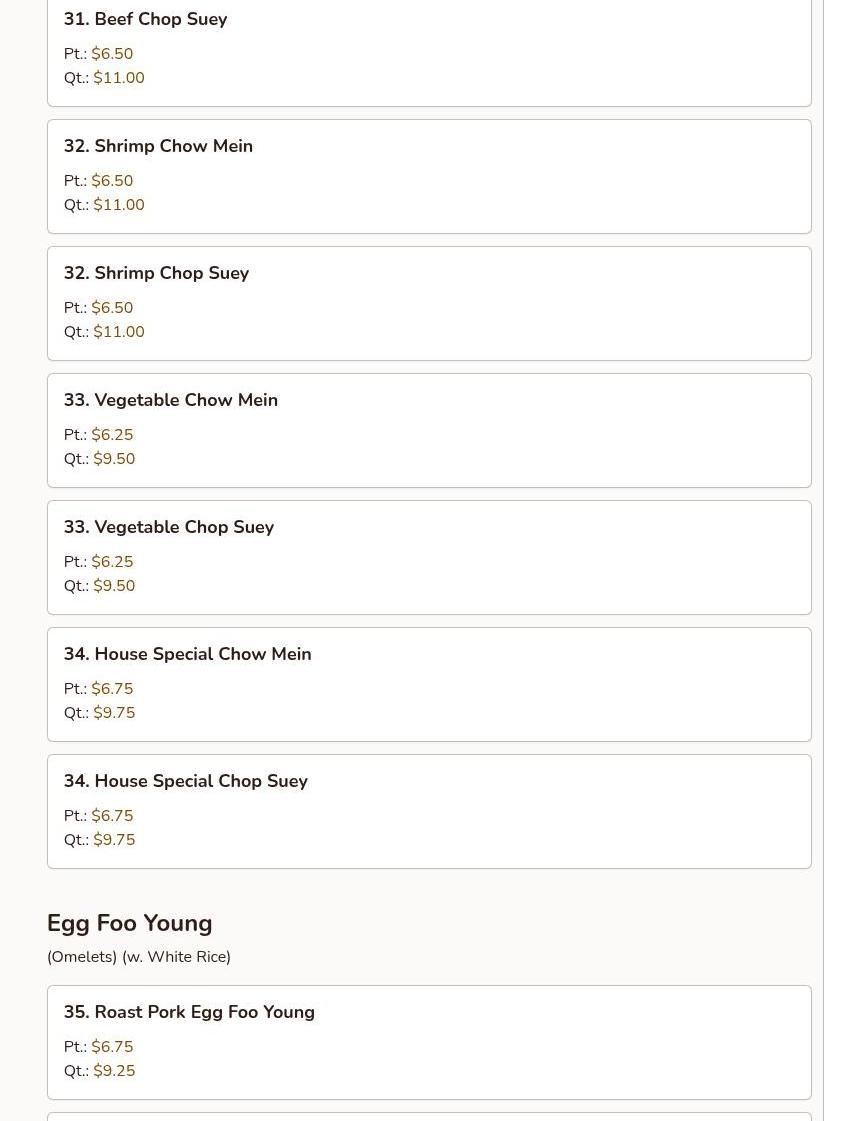844x1121 pixels.
Task: Click House Special Chop Suey quart $9.75
Action: [x=114, y=840]
